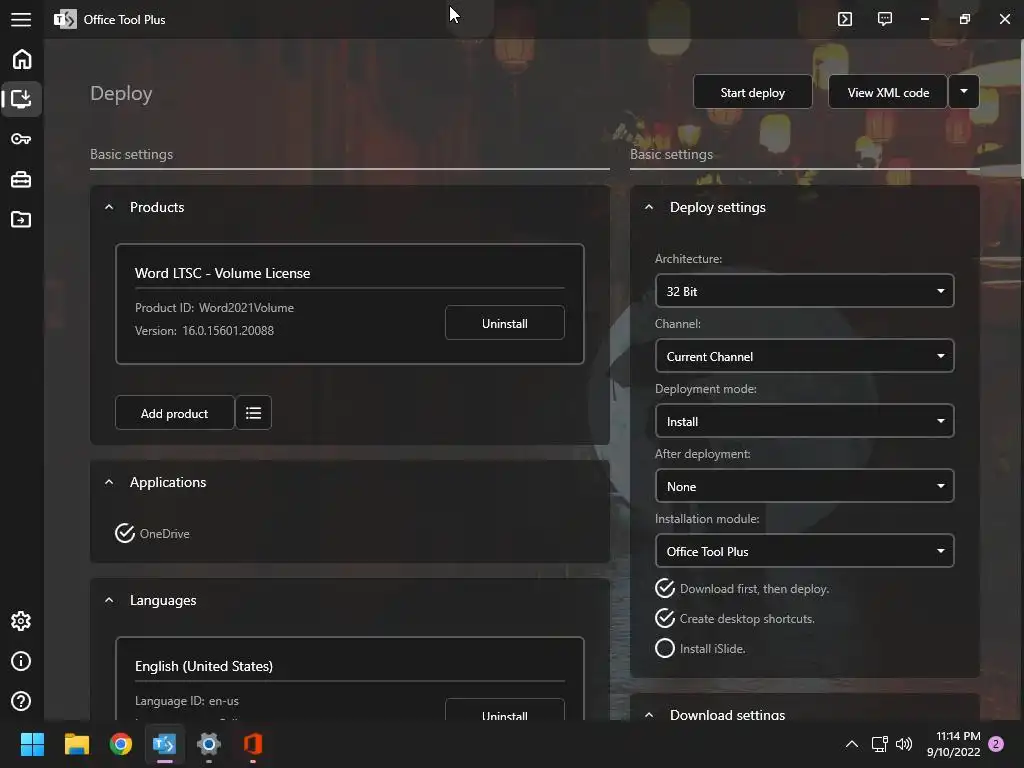The image size is (1024, 768).
Task: Open the Installation module dropdown
Action: pyautogui.click(x=805, y=551)
